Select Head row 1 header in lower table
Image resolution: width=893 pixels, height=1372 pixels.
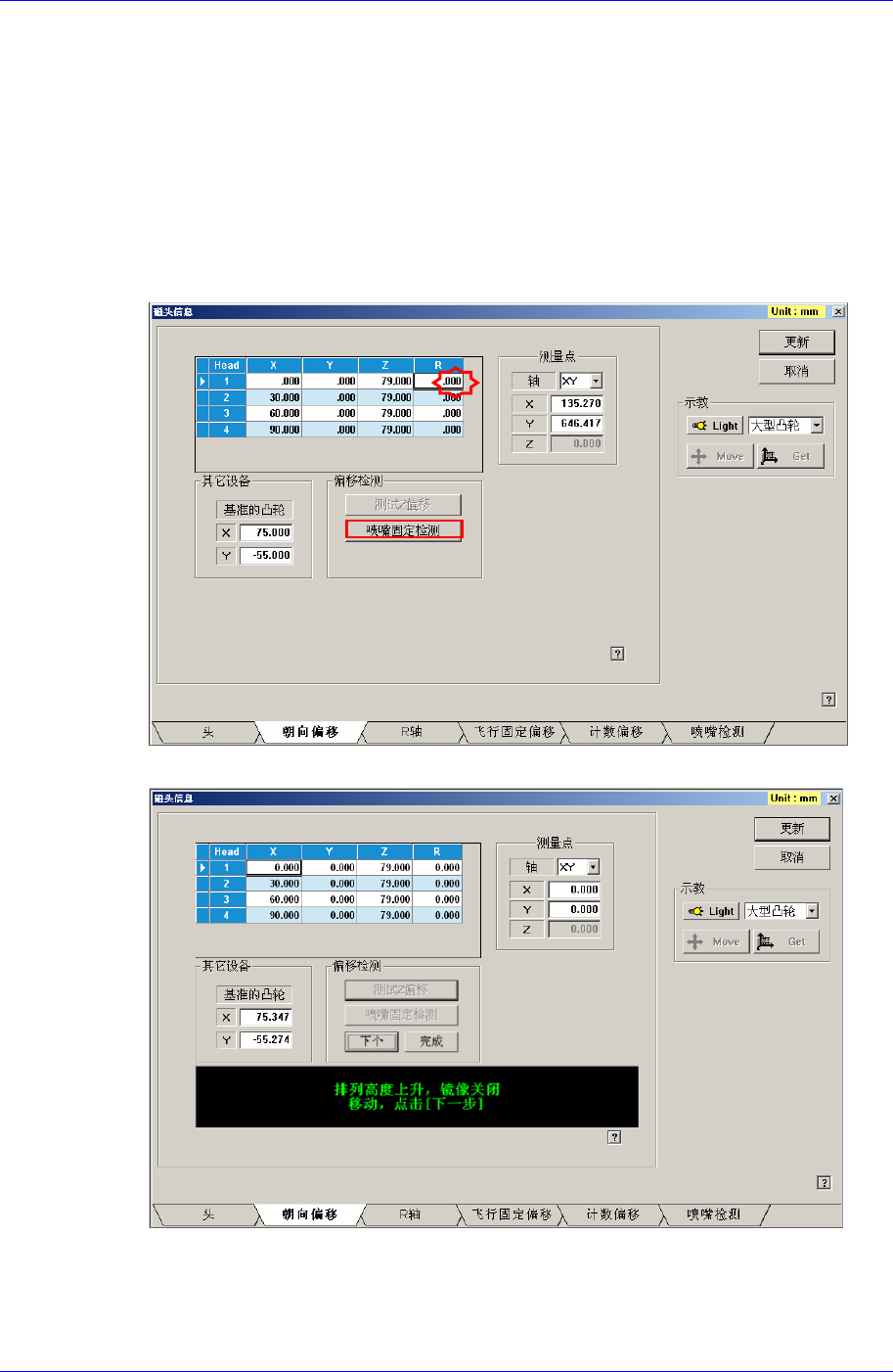click(226, 867)
